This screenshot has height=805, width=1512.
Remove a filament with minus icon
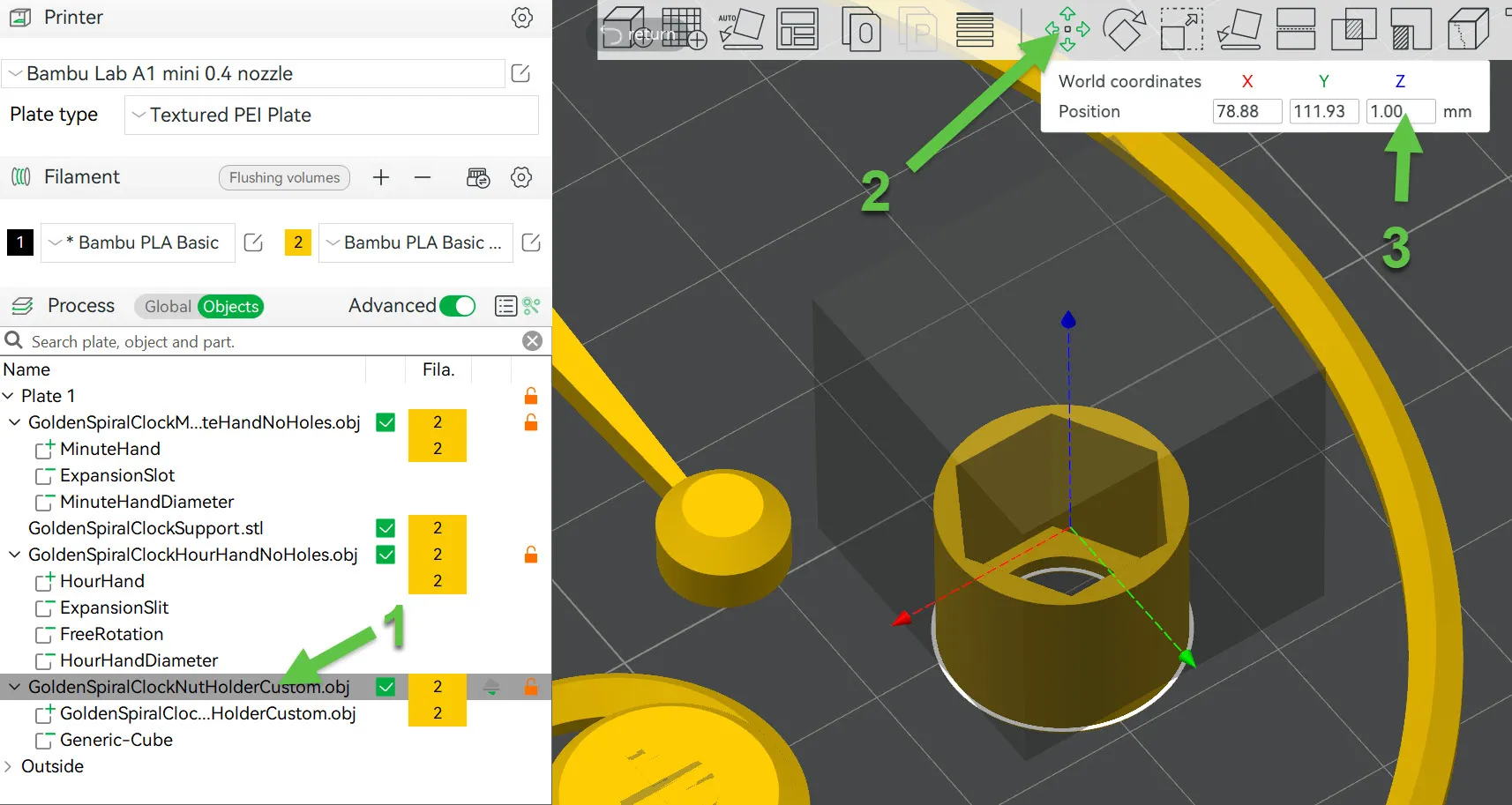click(423, 177)
